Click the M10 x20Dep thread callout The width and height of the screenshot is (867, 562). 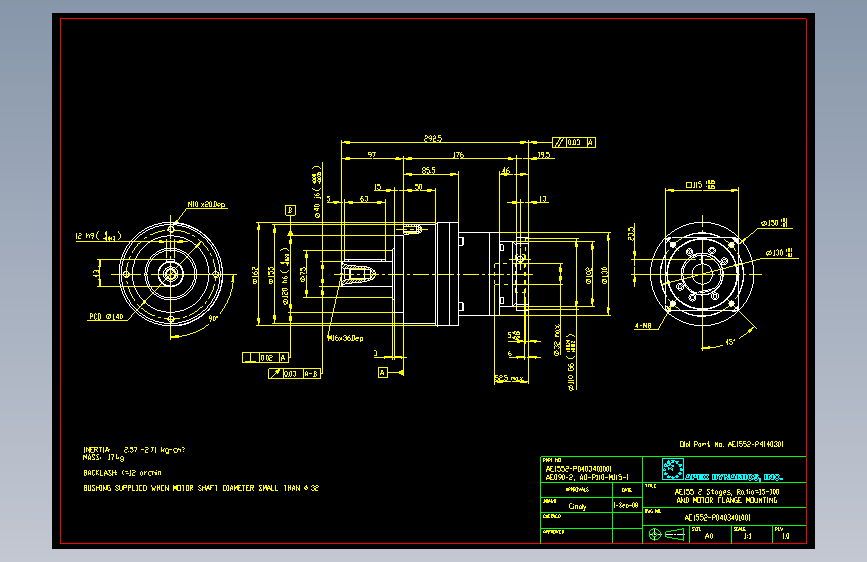click(206, 204)
